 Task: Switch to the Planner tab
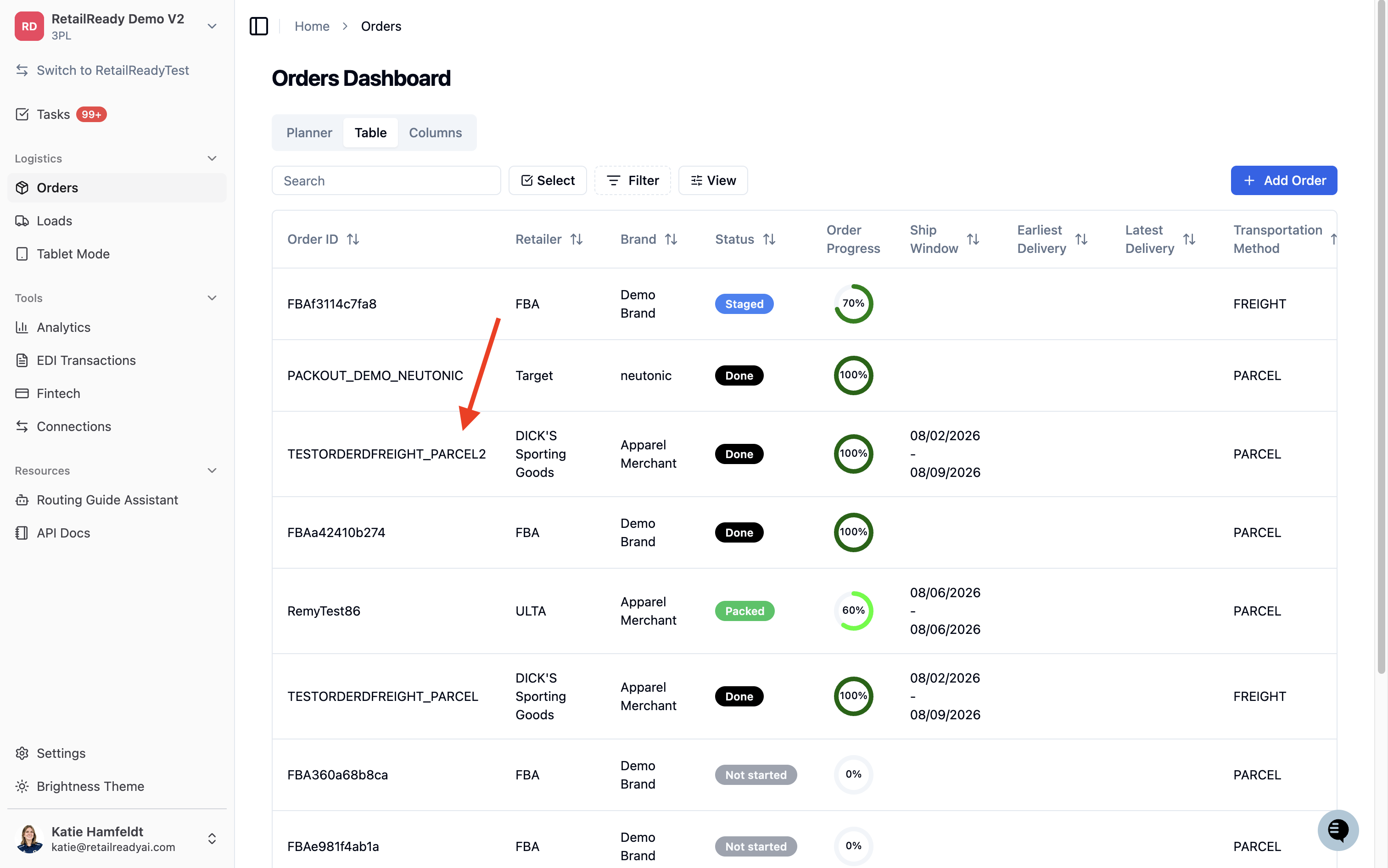[309, 133]
